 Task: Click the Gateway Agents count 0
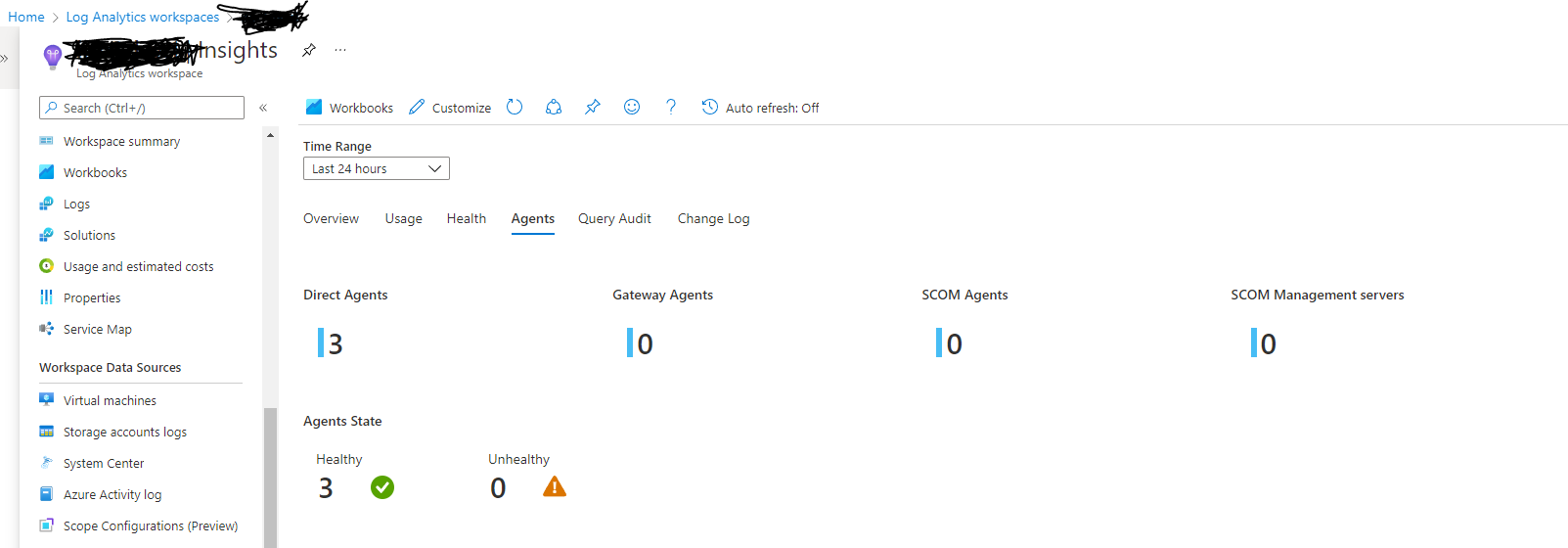pos(646,343)
